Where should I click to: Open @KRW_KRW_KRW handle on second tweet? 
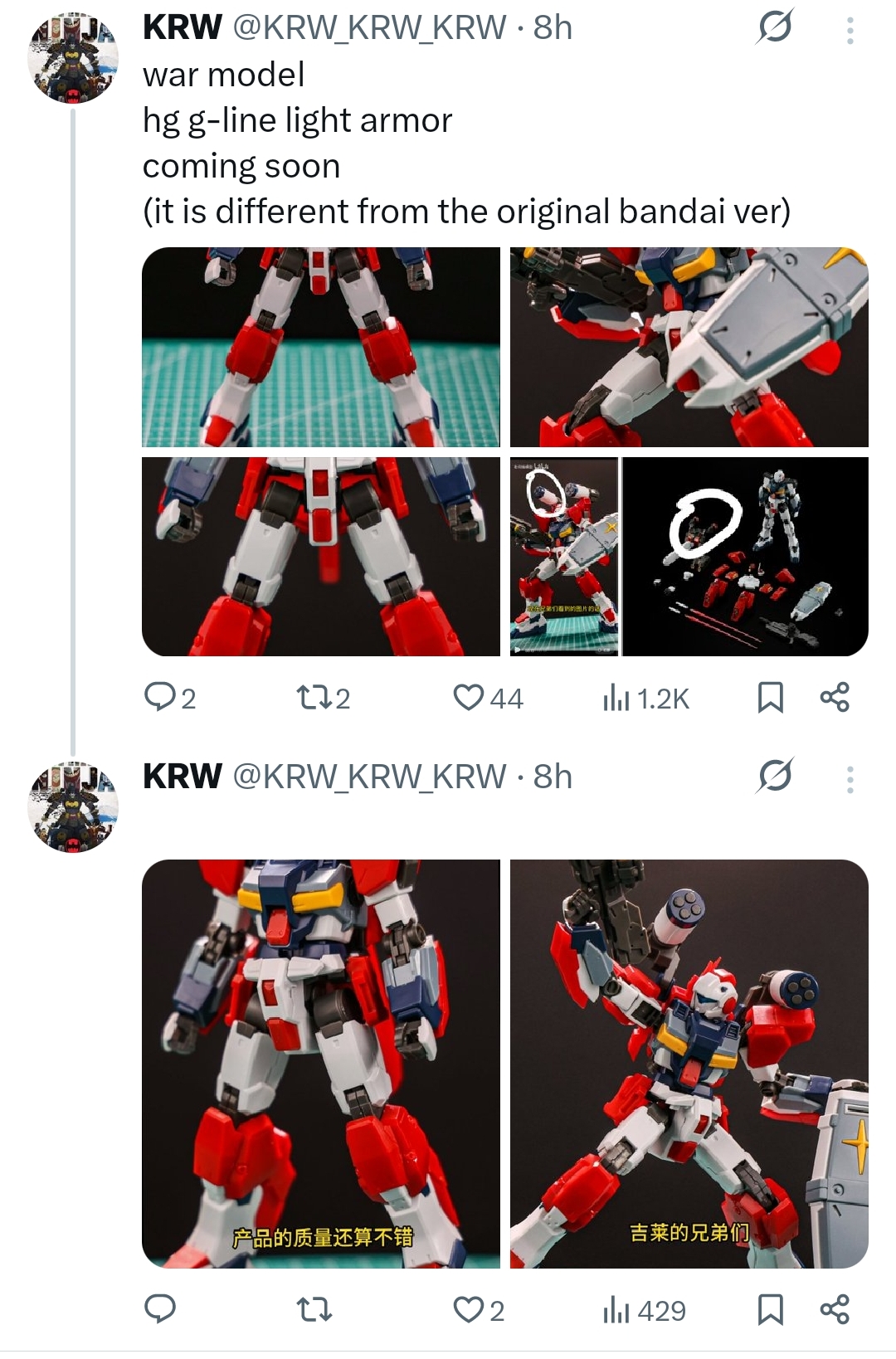pyautogui.click(x=369, y=777)
